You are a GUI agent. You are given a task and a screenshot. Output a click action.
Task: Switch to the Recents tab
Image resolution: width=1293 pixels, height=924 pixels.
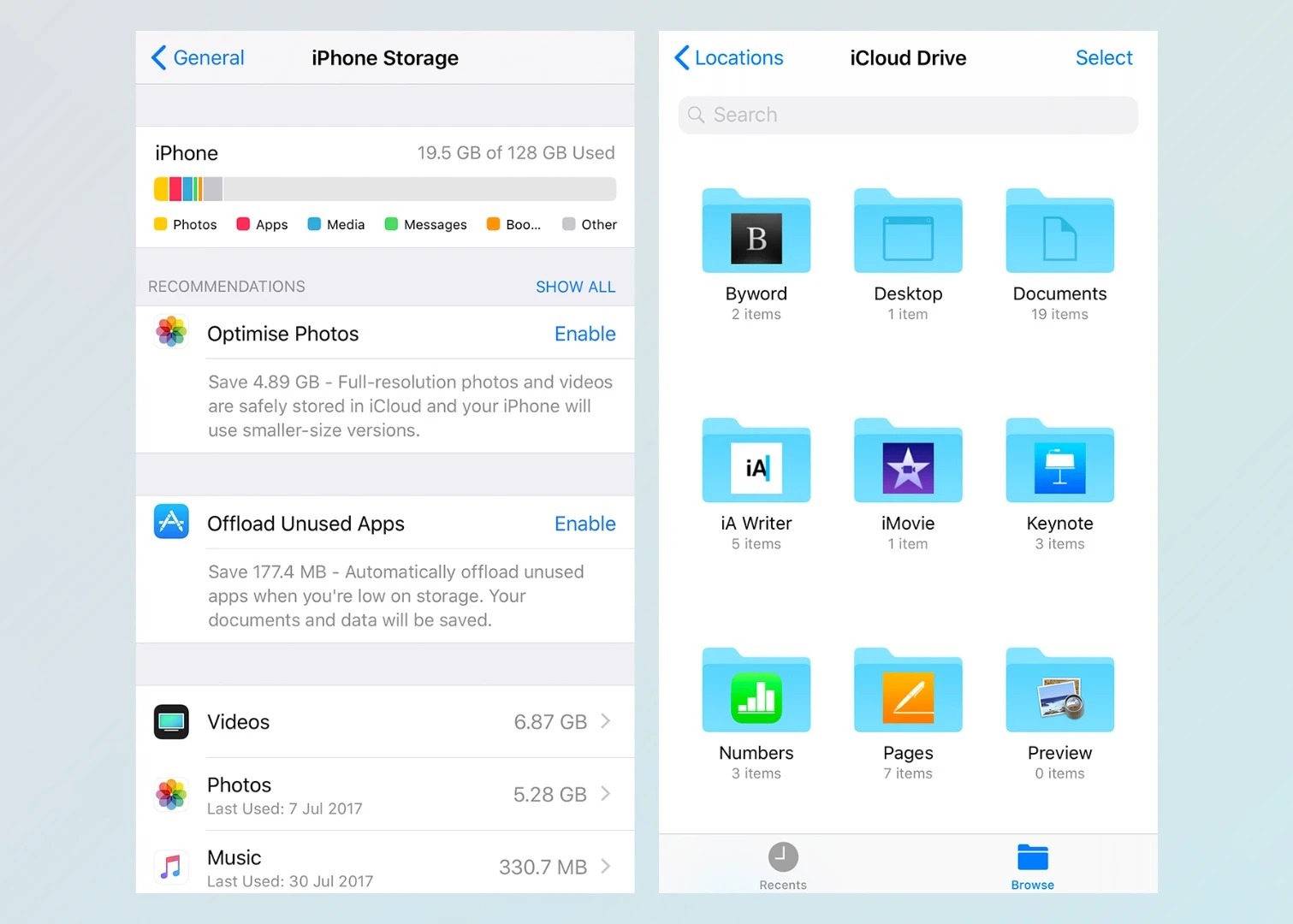point(783,866)
